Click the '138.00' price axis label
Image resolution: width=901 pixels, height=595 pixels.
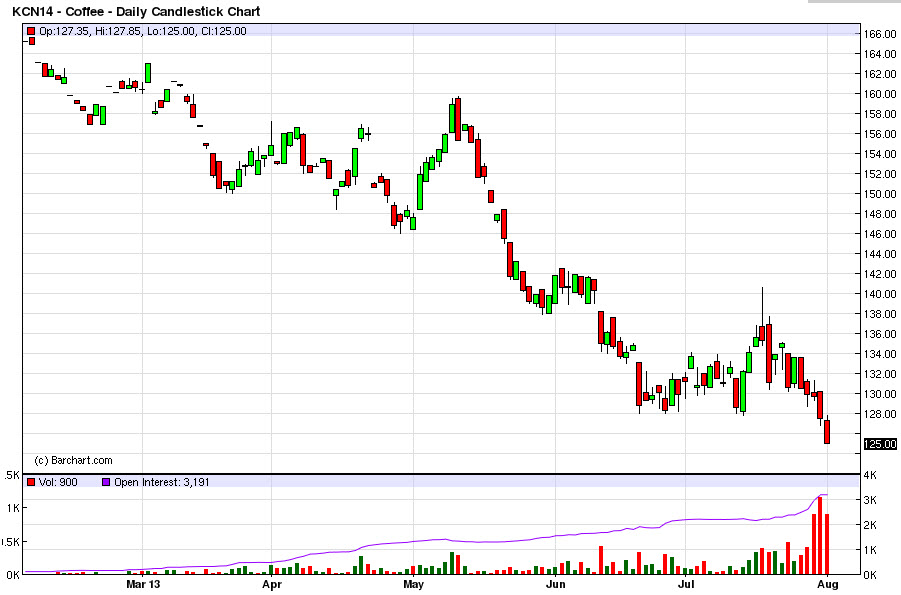[x=880, y=314]
